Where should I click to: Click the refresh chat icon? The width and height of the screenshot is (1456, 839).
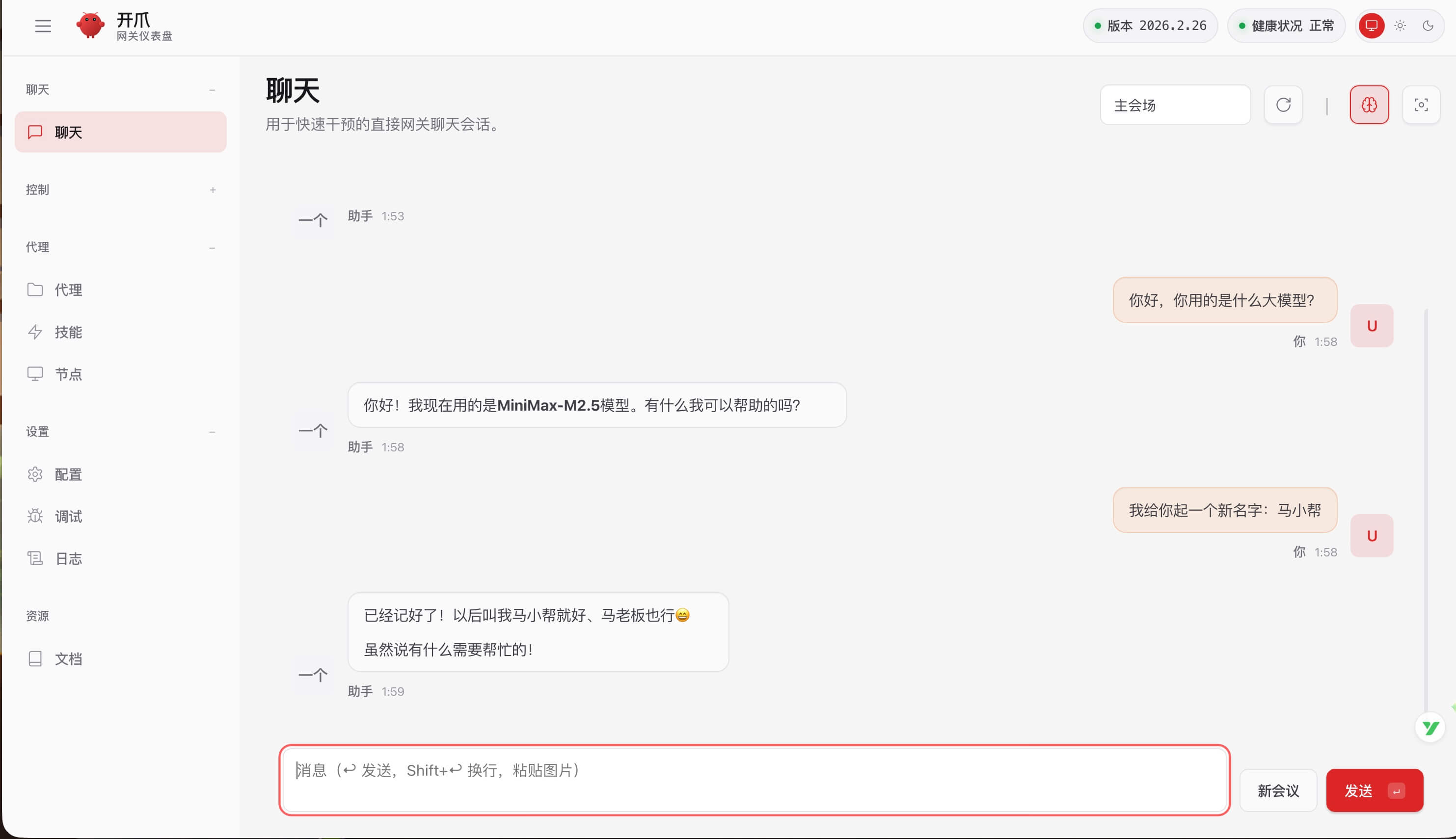pos(1283,105)
